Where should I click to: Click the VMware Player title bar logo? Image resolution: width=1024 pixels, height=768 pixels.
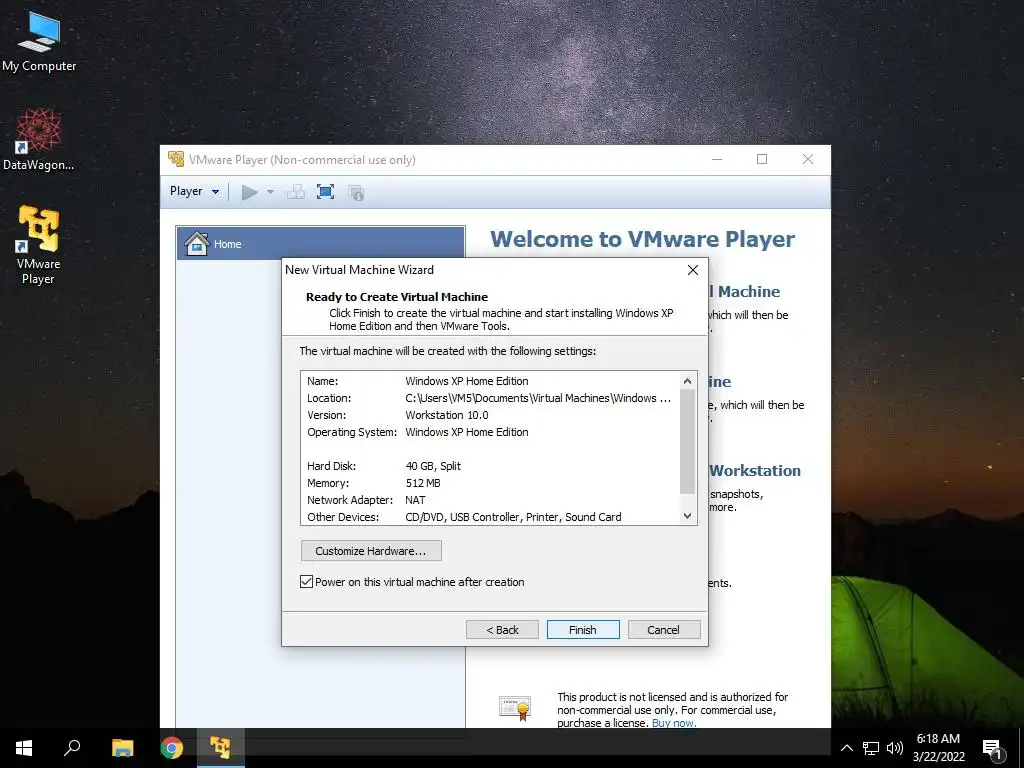pos(176,159)
